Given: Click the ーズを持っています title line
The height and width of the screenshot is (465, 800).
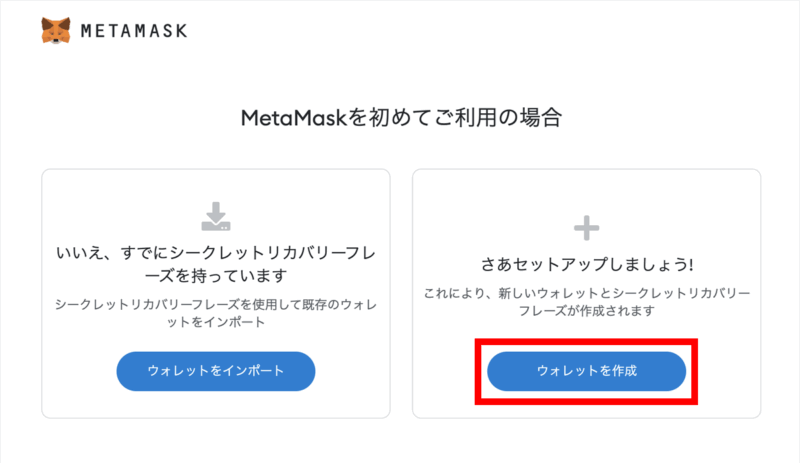Looking at the screenshot, I should (215, 274).
